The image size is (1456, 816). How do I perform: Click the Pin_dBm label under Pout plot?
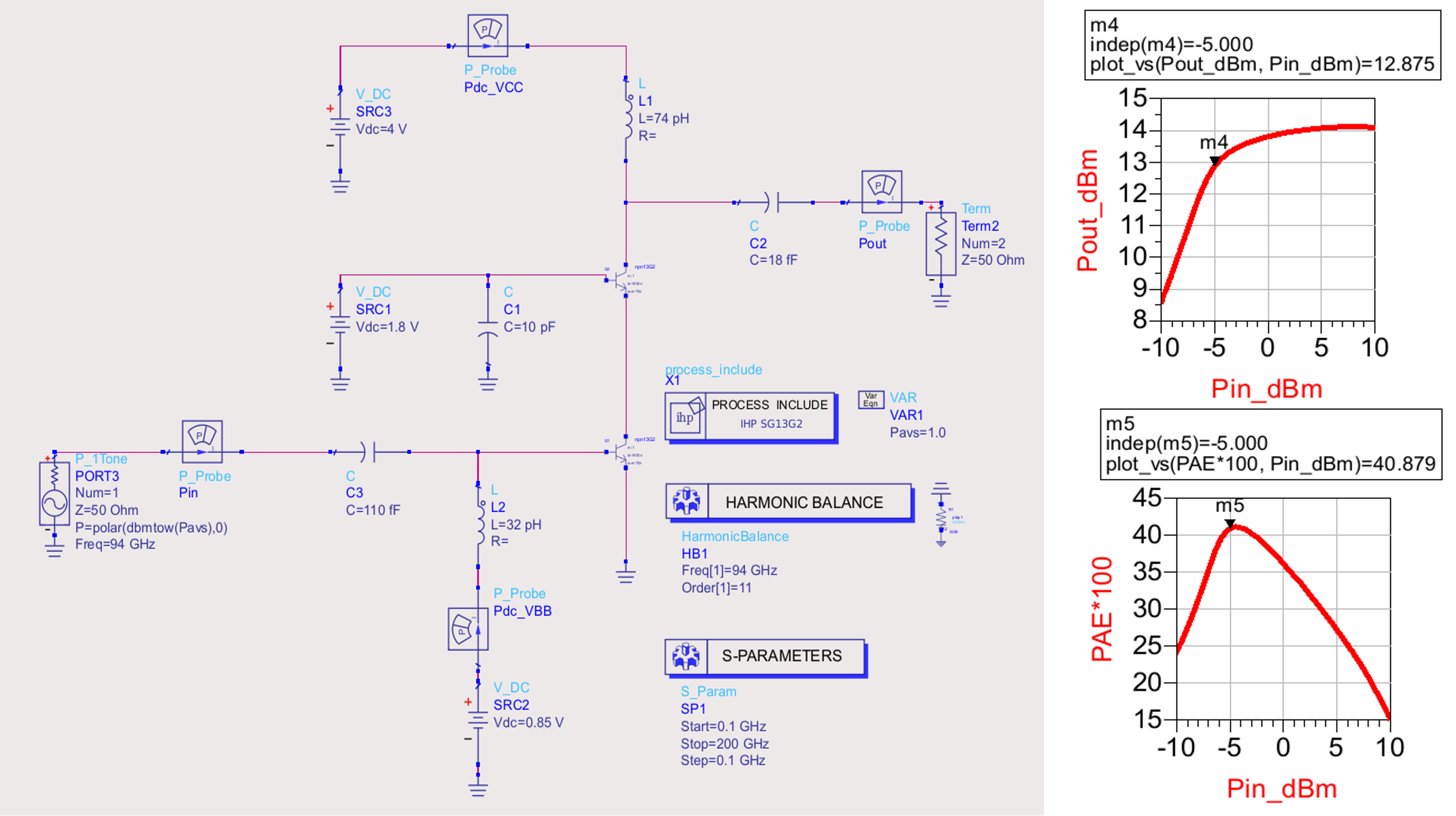click(1266, 389)
